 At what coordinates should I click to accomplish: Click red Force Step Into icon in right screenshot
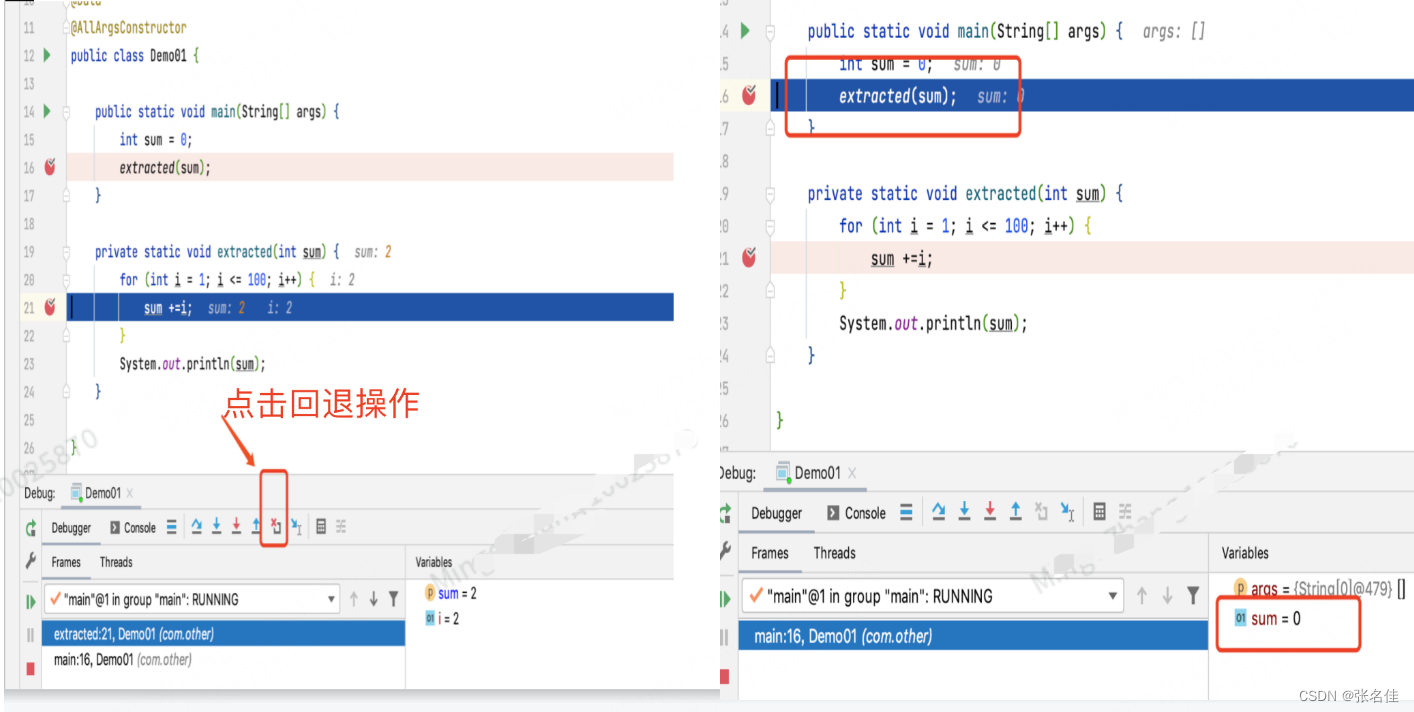click(990, 512)
